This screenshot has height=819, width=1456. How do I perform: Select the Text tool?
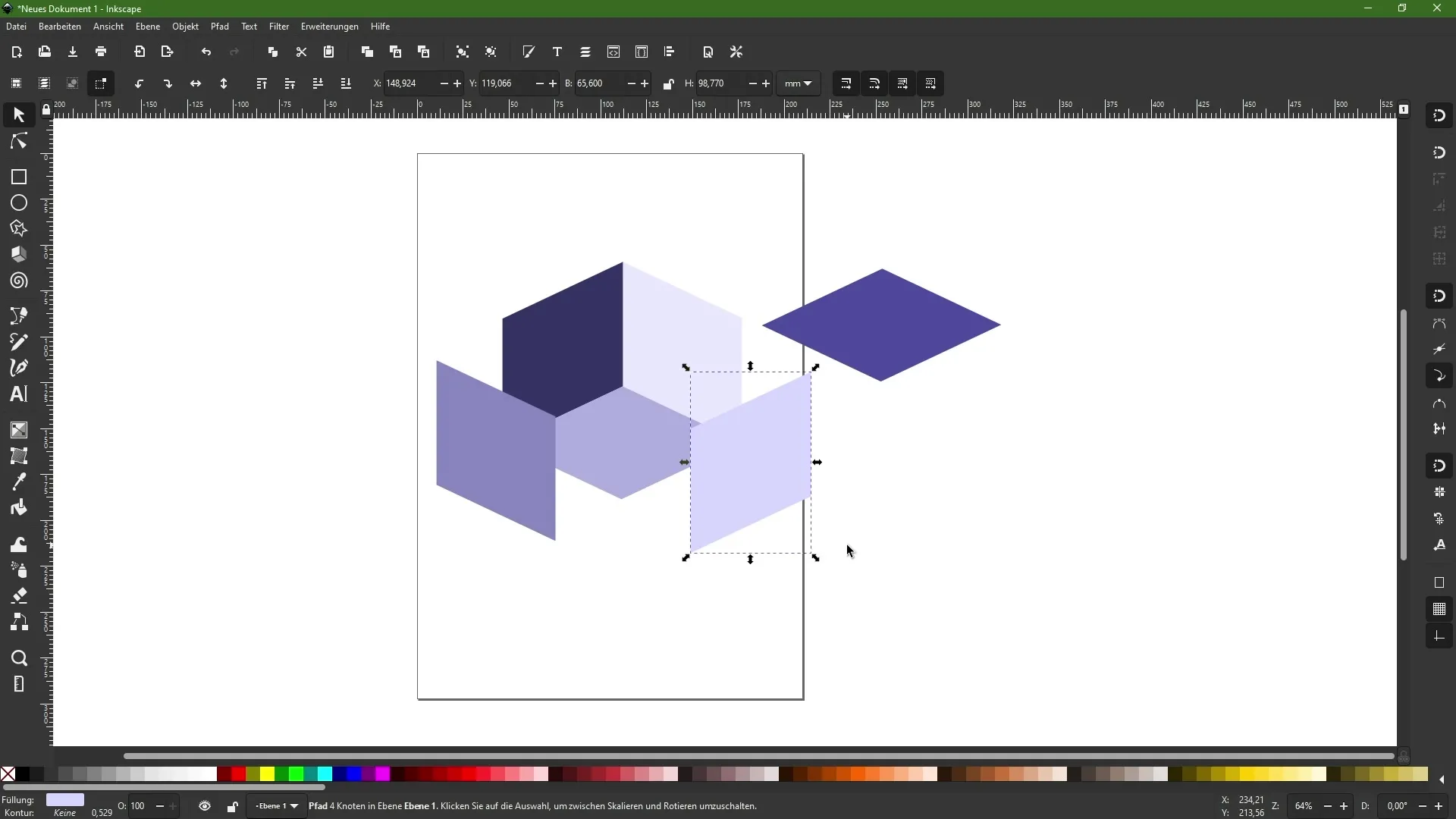pos(19,394)
